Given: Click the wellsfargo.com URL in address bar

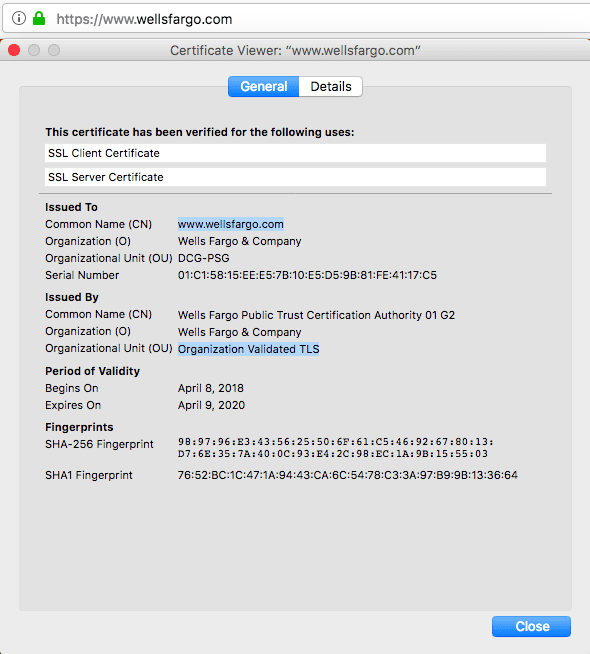Looking at the screenshot, I should pyautogui.click(x=144, y=19).
